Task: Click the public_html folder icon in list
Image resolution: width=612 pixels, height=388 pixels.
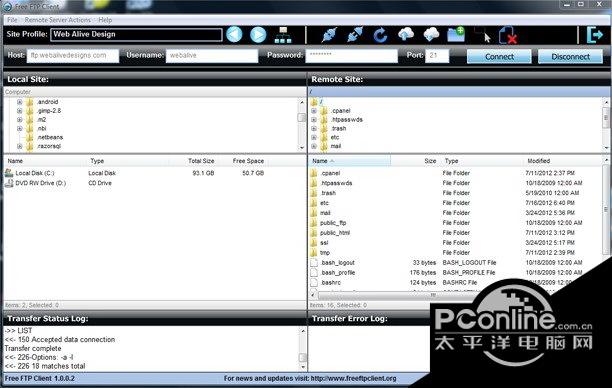Action: [x=314, y=233]
